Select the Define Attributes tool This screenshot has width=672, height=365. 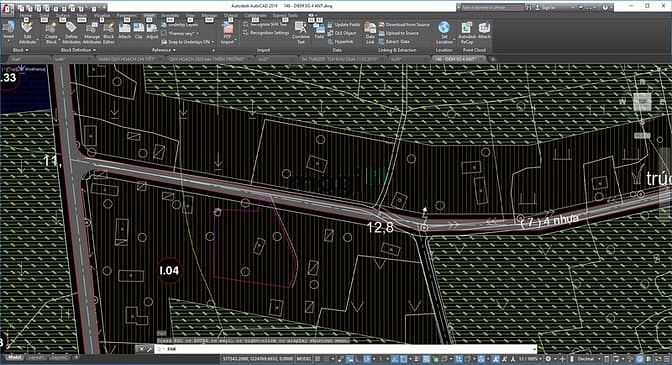point(71,33)
